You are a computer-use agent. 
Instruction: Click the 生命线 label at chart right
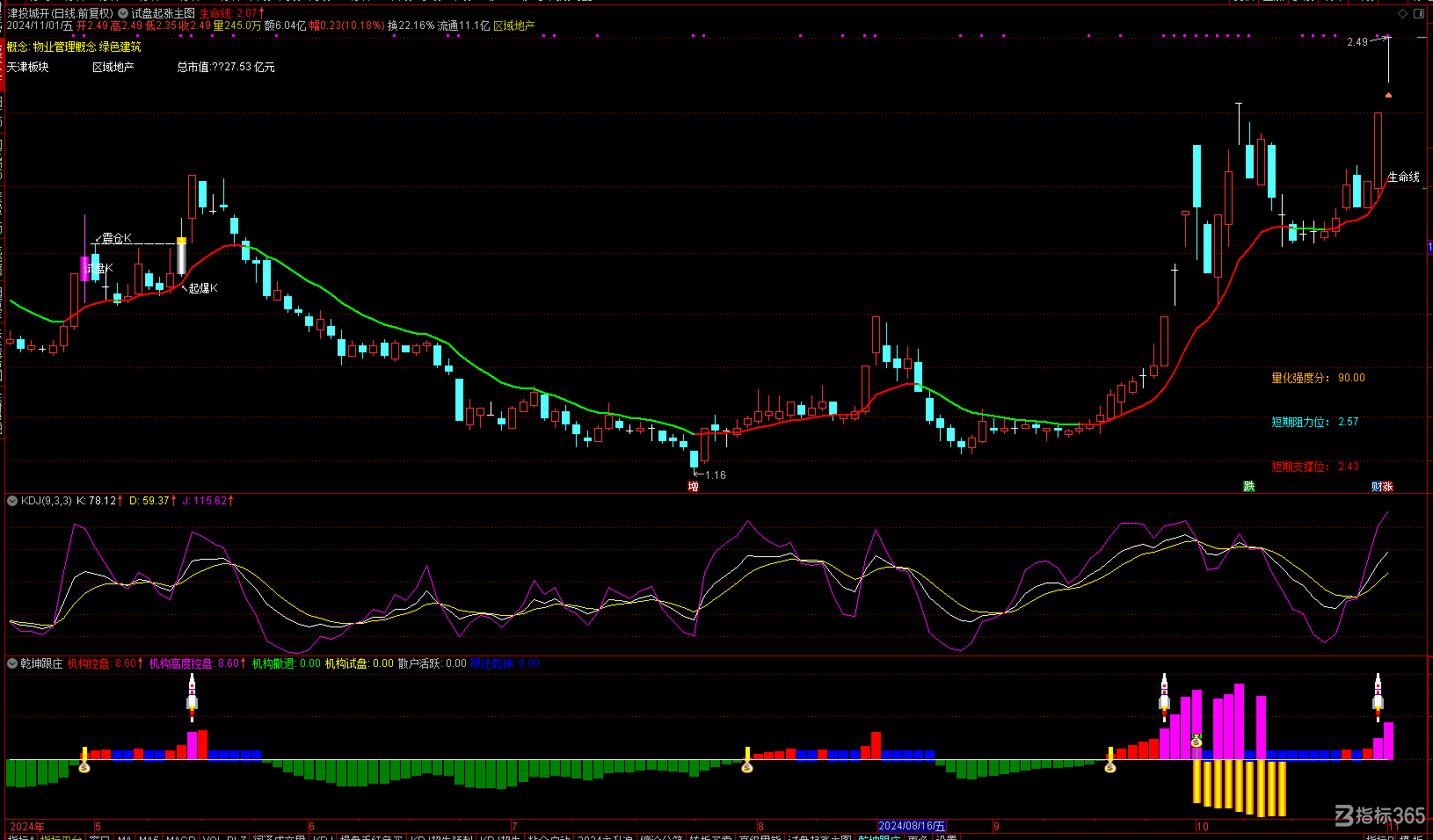[x=1404, y=177]
